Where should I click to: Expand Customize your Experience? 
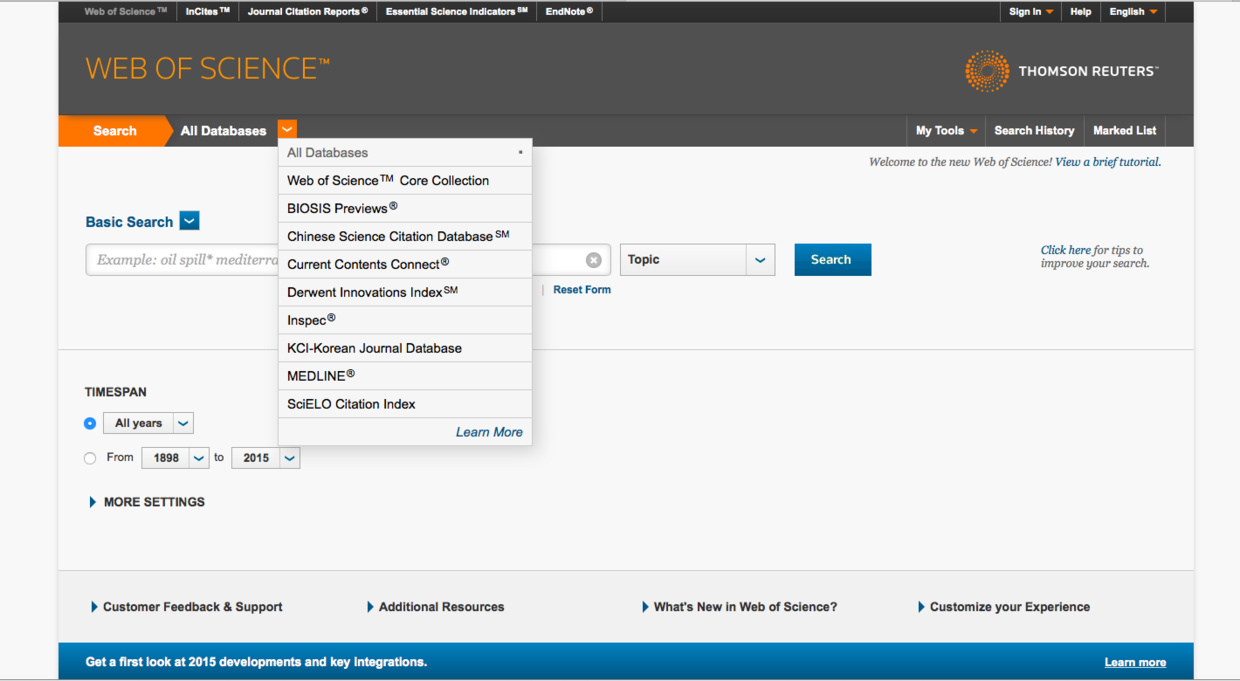1003,607
